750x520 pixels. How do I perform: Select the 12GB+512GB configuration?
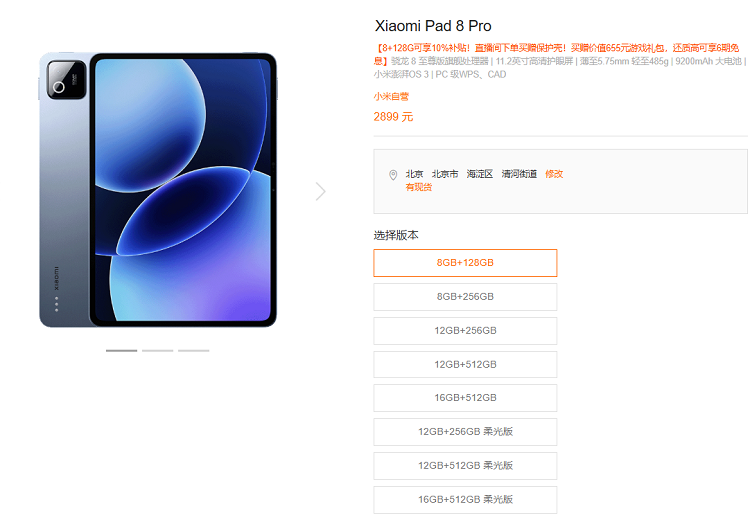coord(465,365)
